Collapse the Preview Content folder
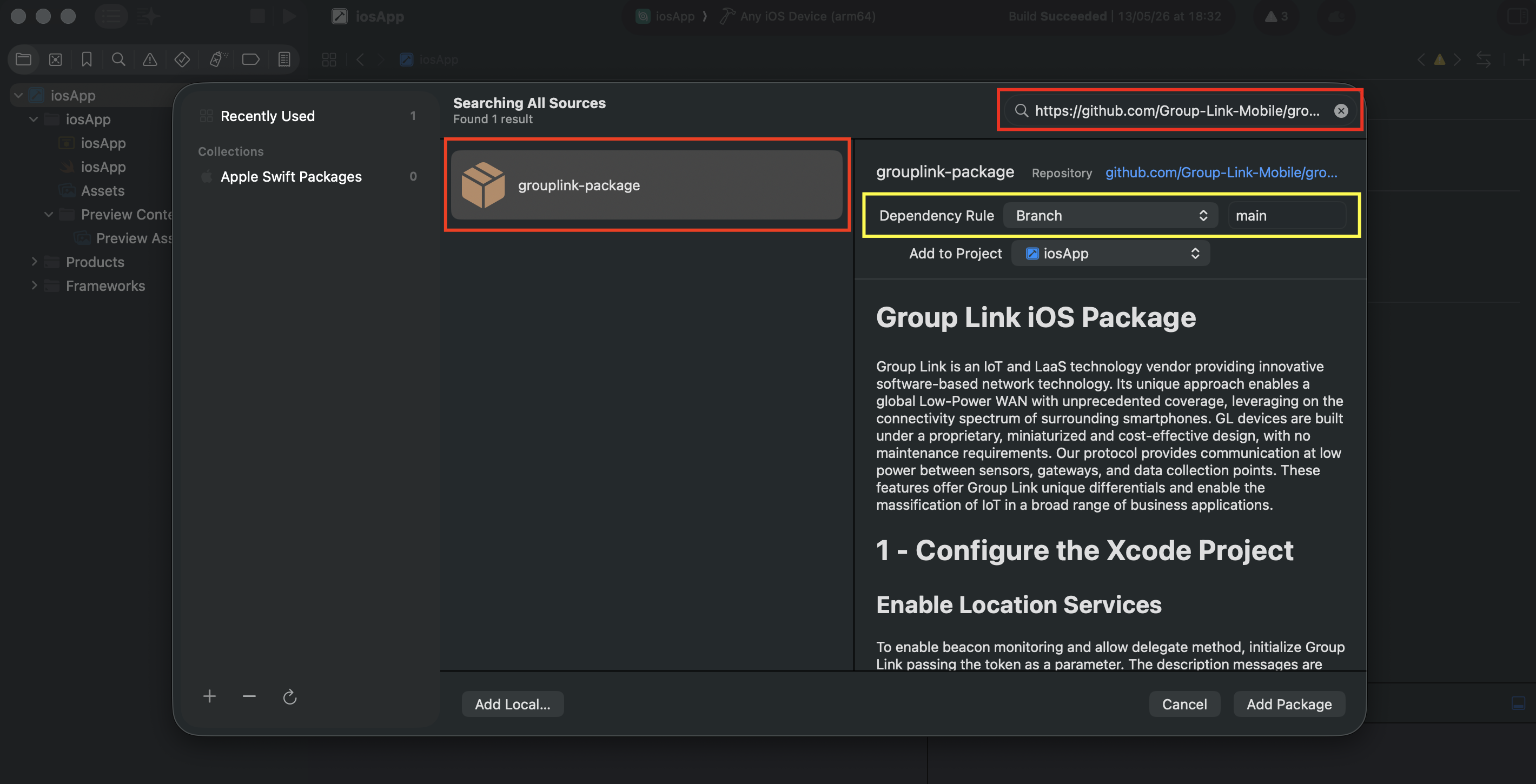Image resolution: width=1536 pixels, height=784 pixels. tap(49, 215)
